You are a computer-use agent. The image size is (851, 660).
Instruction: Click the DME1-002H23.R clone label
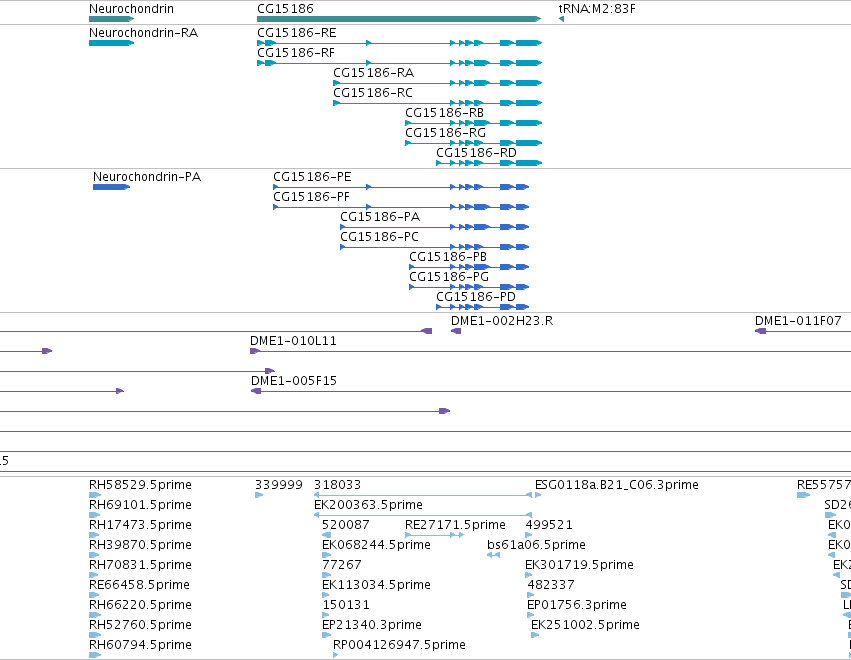[502, 321]
